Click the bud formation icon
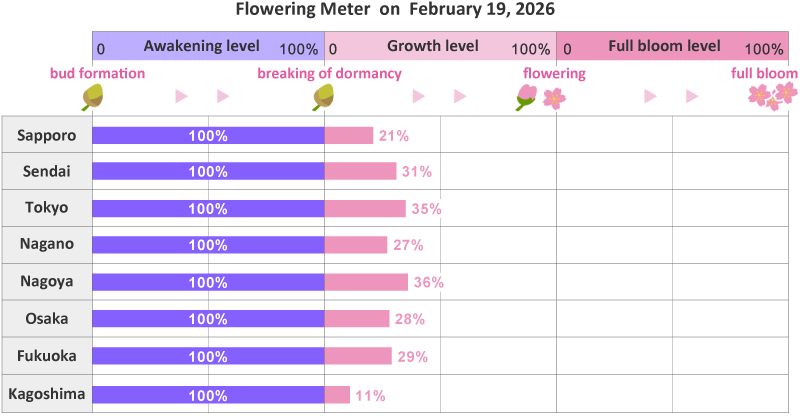Image resolution: width=800 pixels, height=416 pixels. point(93,97)
